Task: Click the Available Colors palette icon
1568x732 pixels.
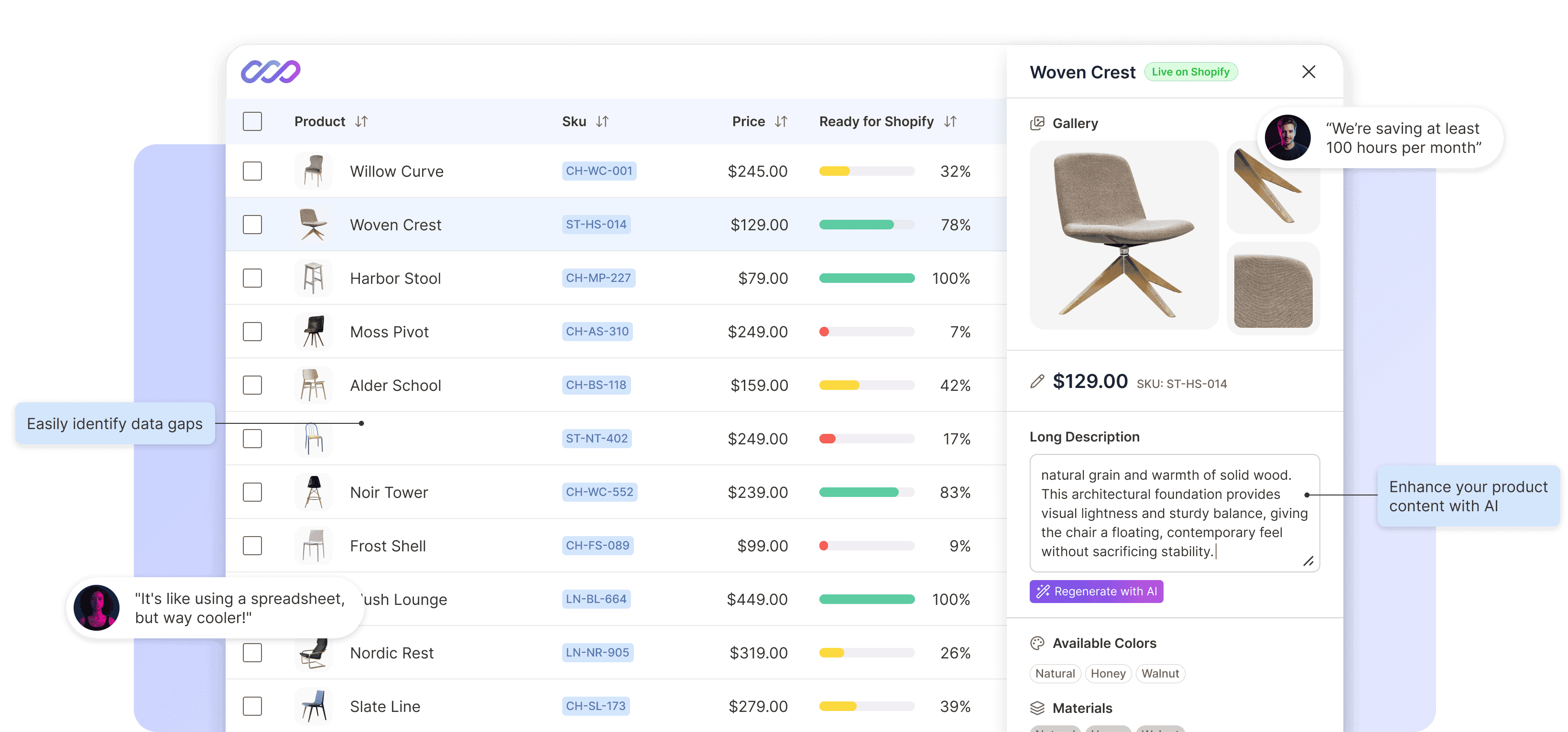Action: (x=1036, y=643)
